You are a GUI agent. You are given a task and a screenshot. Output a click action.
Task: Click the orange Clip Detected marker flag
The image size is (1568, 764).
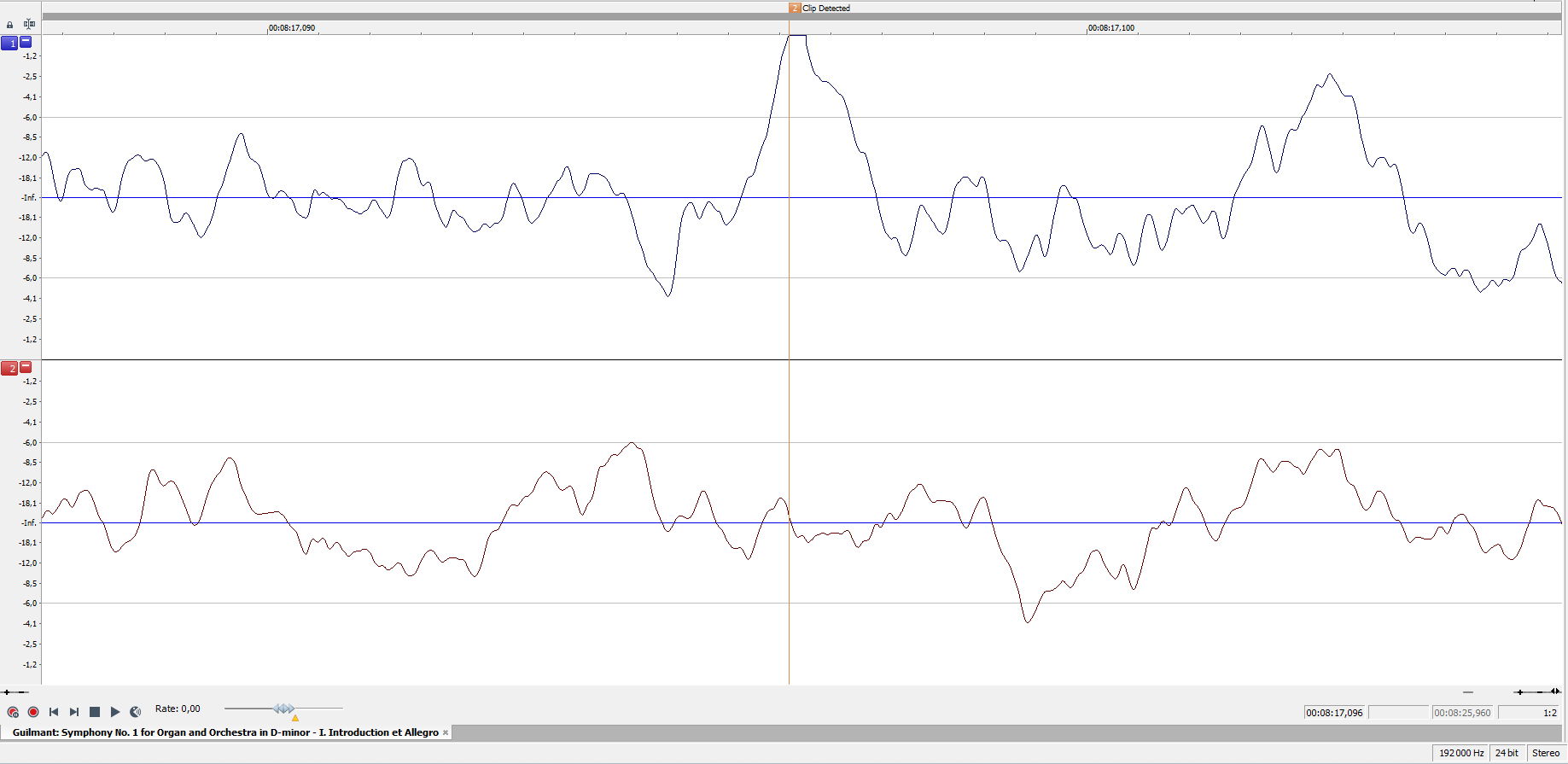pyautogui.click(x=795, y=9)
